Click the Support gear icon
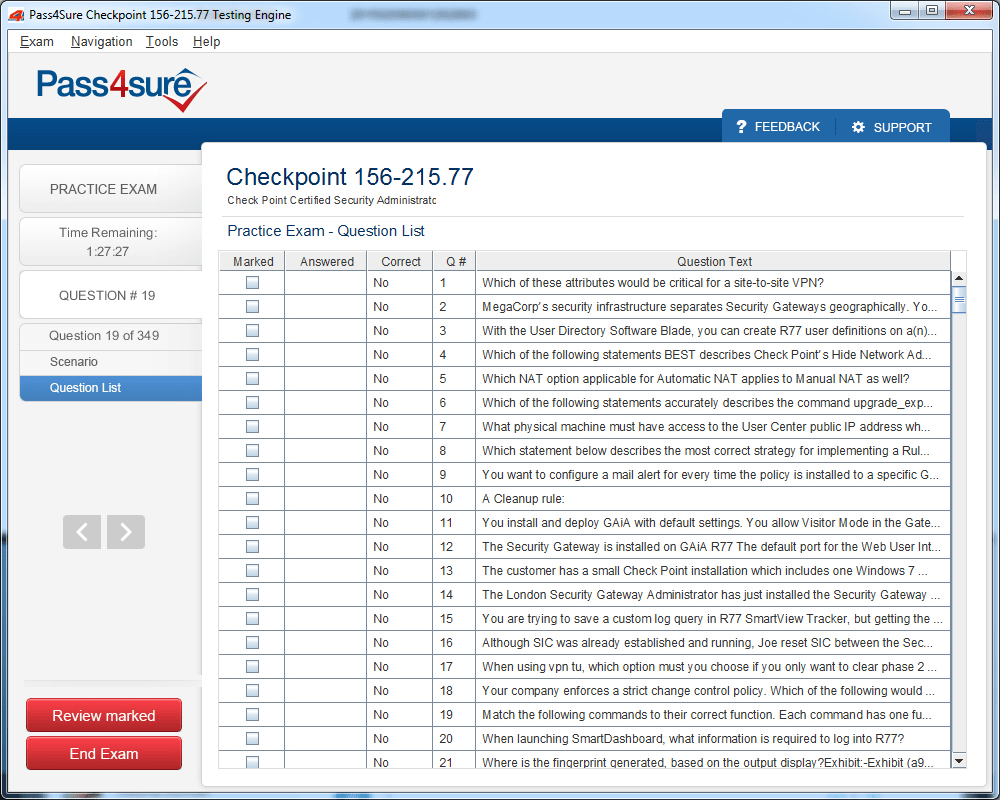 click(x=858, y=127)
